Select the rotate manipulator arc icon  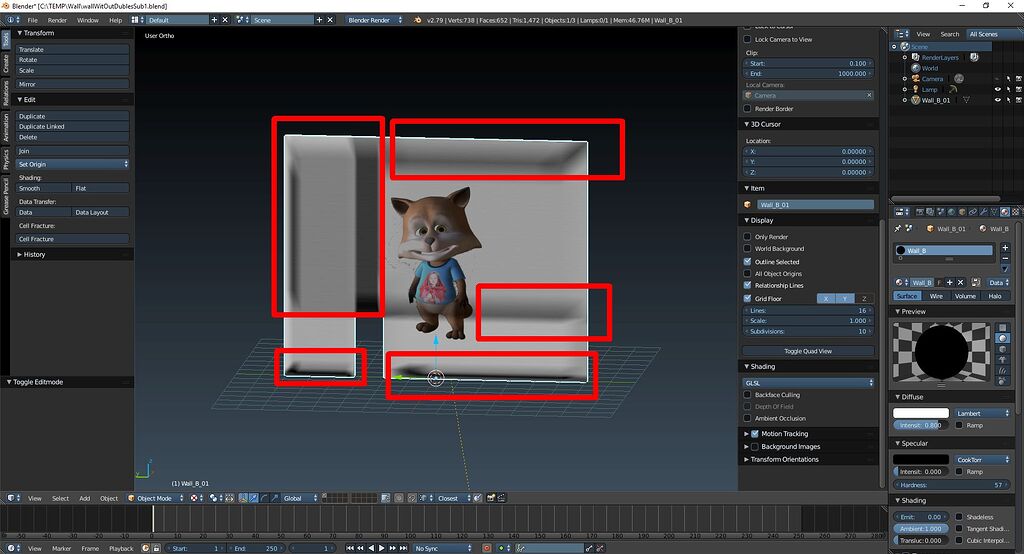pyautogui.click(x=264, y=498)
